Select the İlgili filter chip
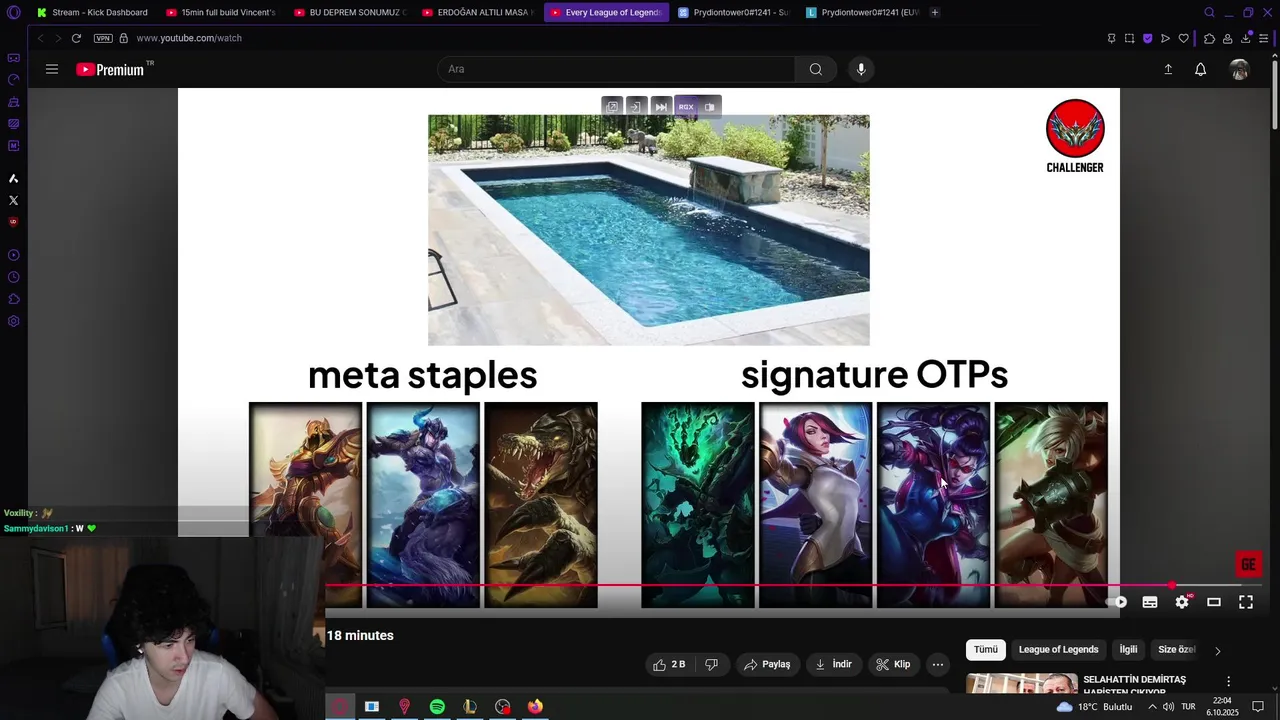The width and height of the screenshot is (1280, 720). (x=1128, y=650)
